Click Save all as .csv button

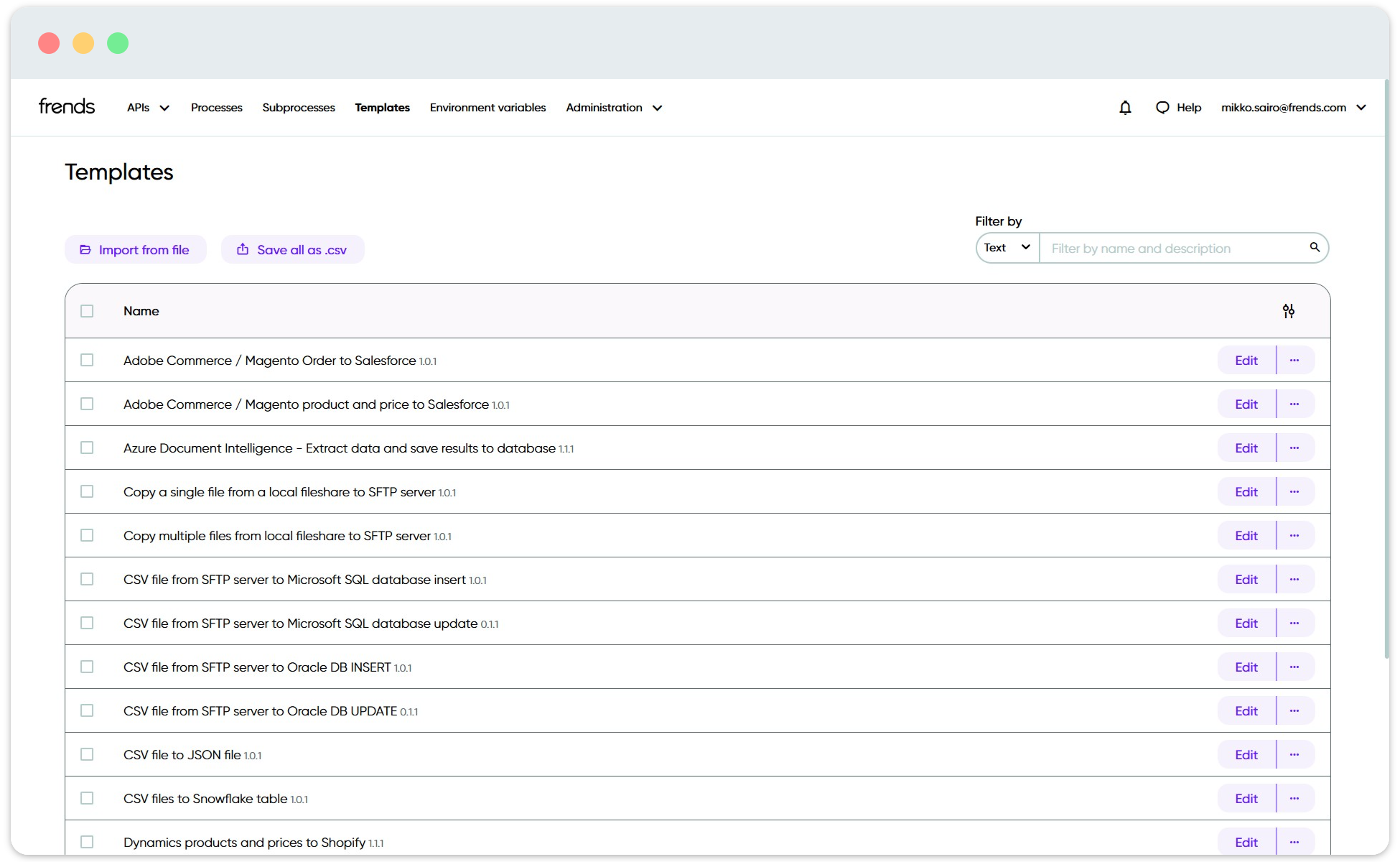point(292,249)
